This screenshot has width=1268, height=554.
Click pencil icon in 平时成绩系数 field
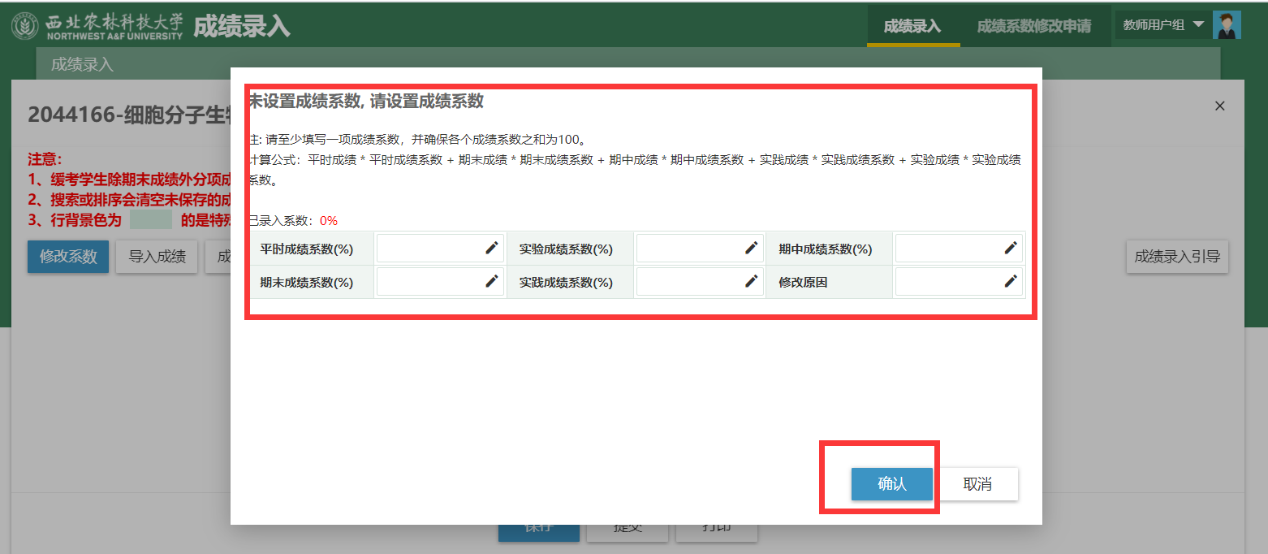pos(491,248)
